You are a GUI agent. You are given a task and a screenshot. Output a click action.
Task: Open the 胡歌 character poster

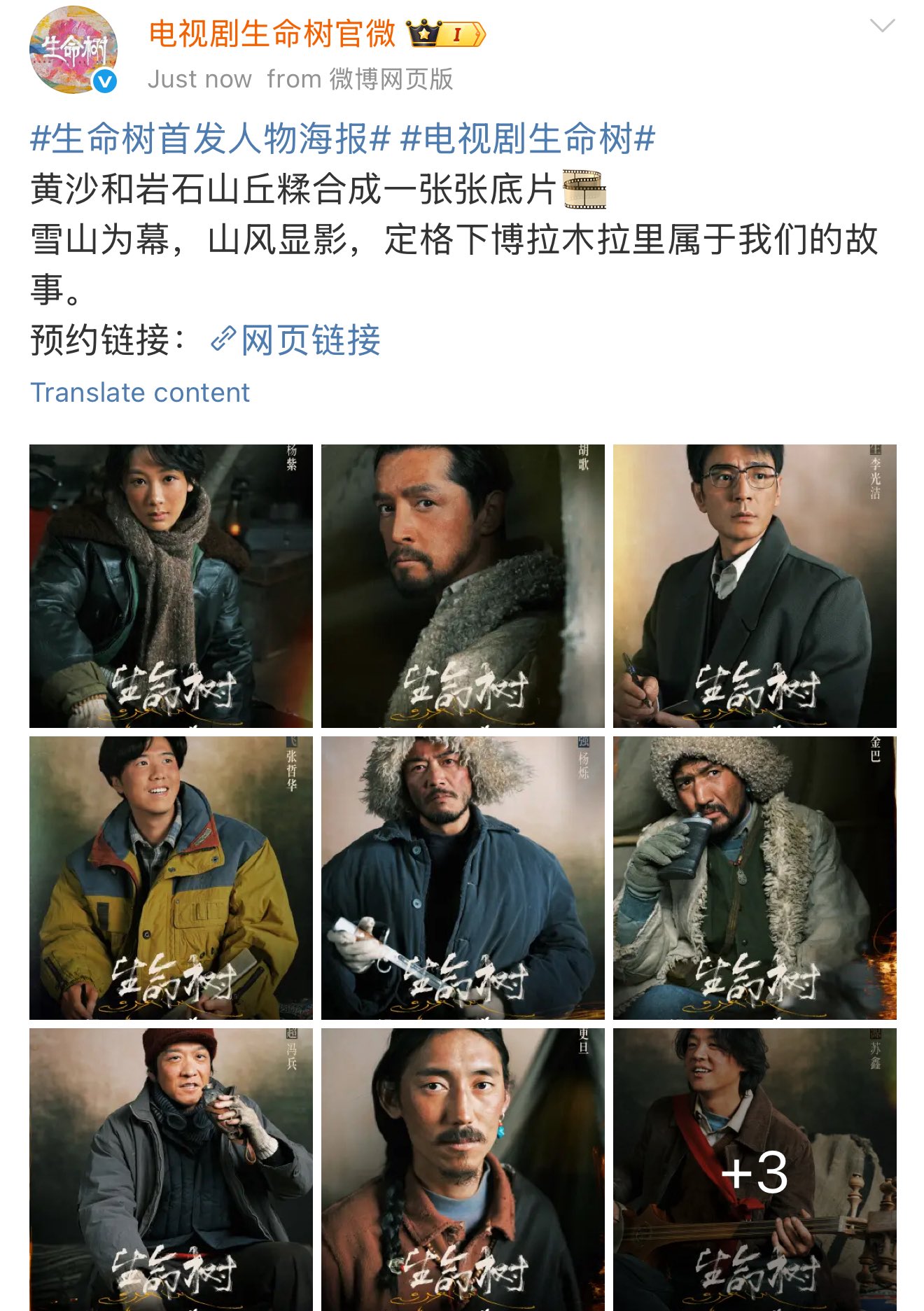[463, 586]
